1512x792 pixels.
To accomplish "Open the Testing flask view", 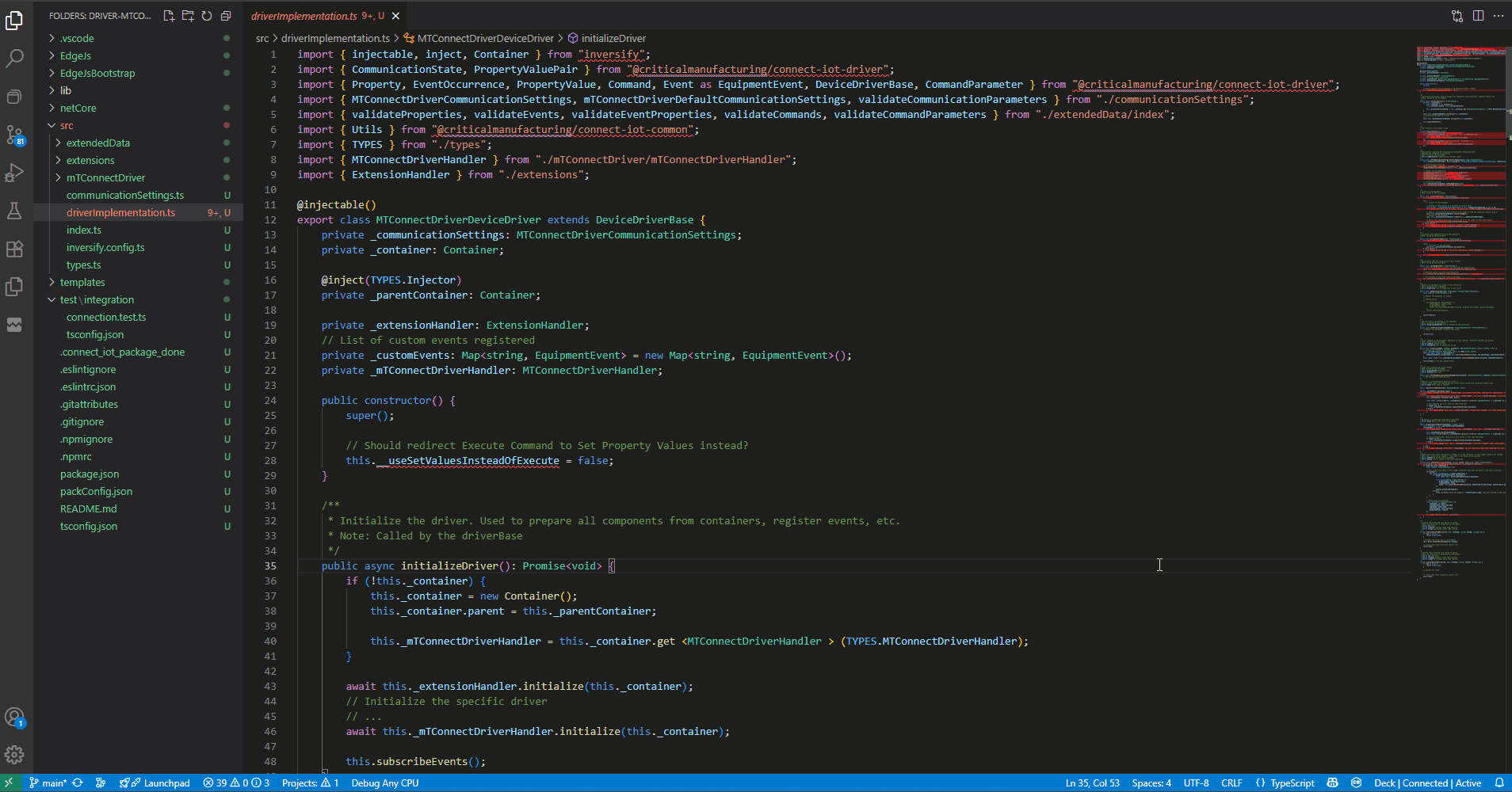I will (14, 211).
